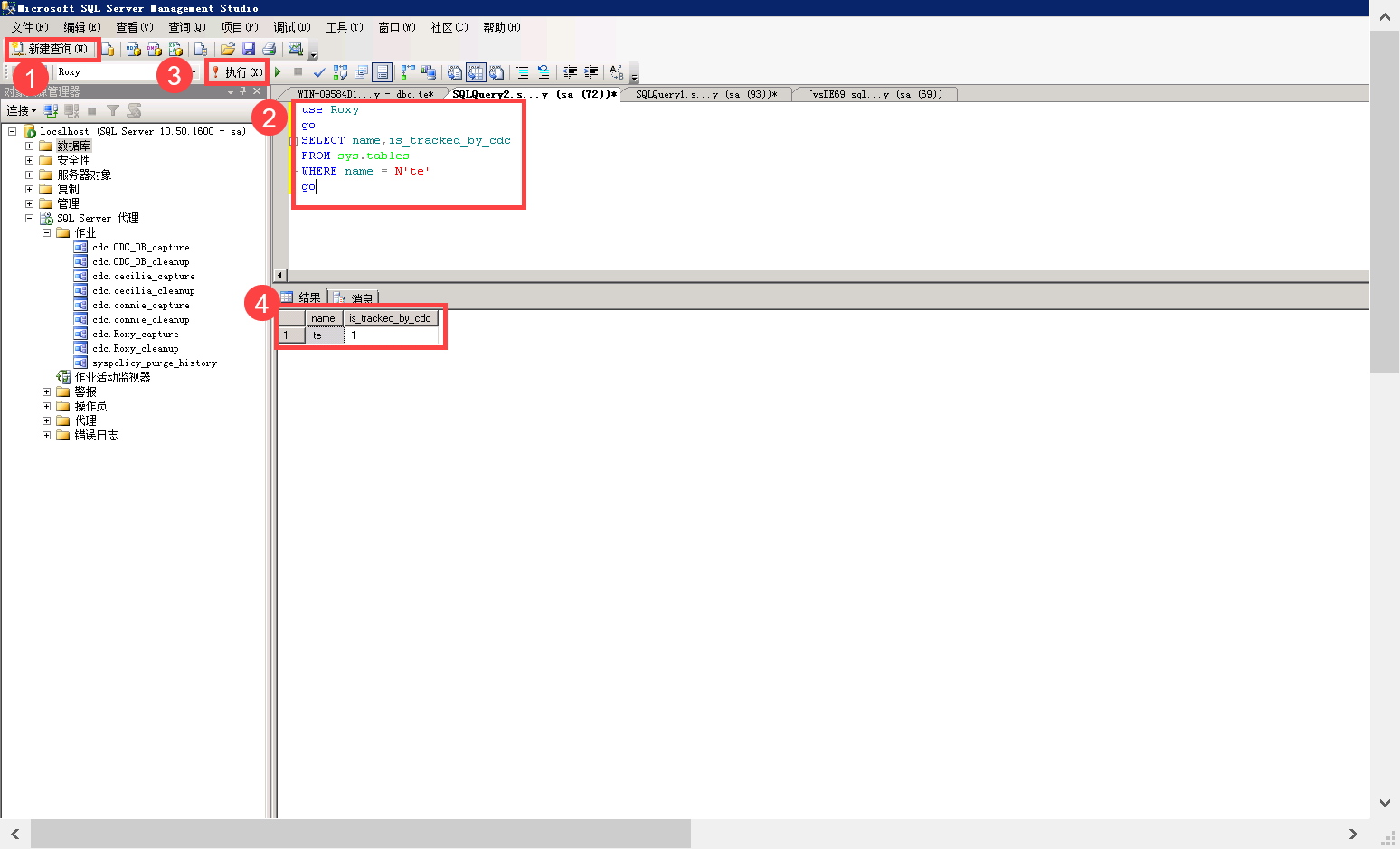Open the DMX analysis query icon
1400x849 pixels.
pyautogui.click(x=154, y=49)
